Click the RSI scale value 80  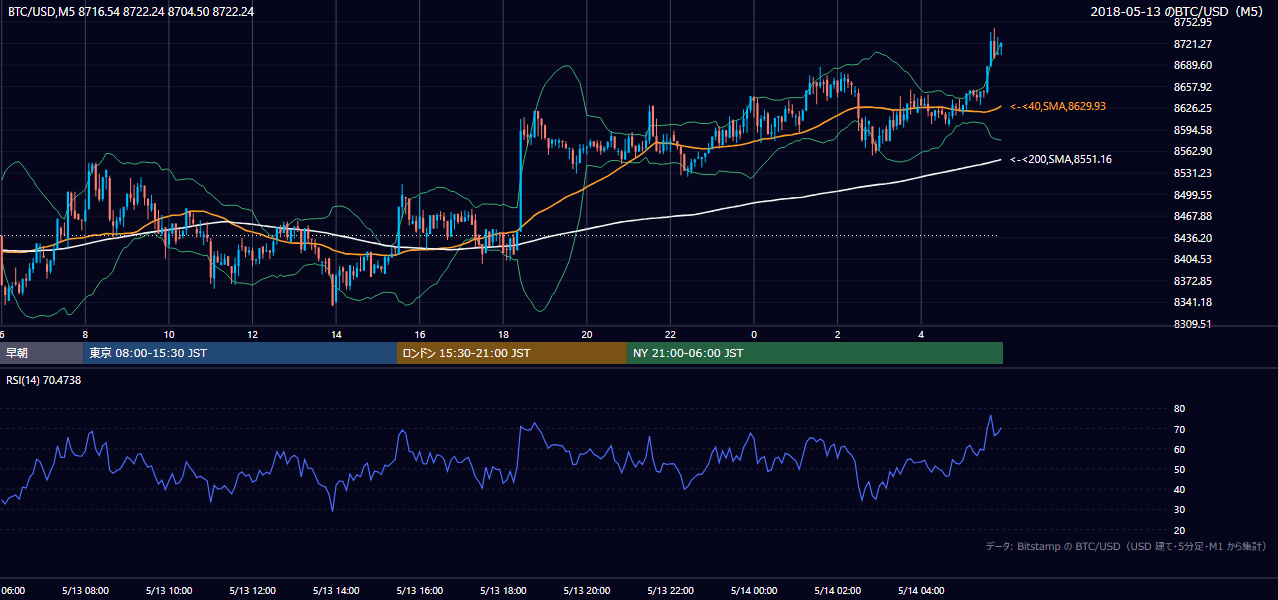(x=1180, y=409)
